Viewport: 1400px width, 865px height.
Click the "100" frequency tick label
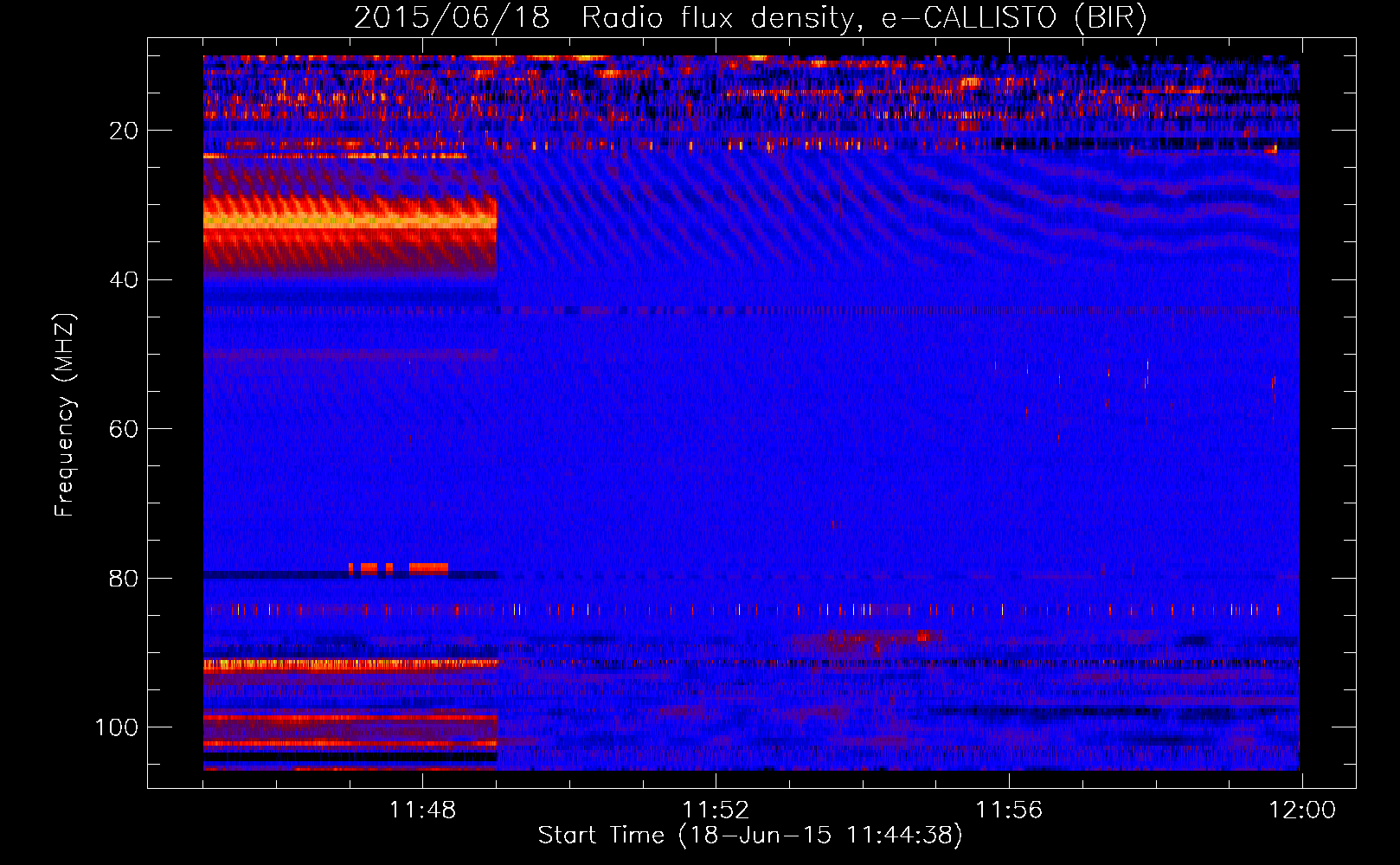pos(117,727)
